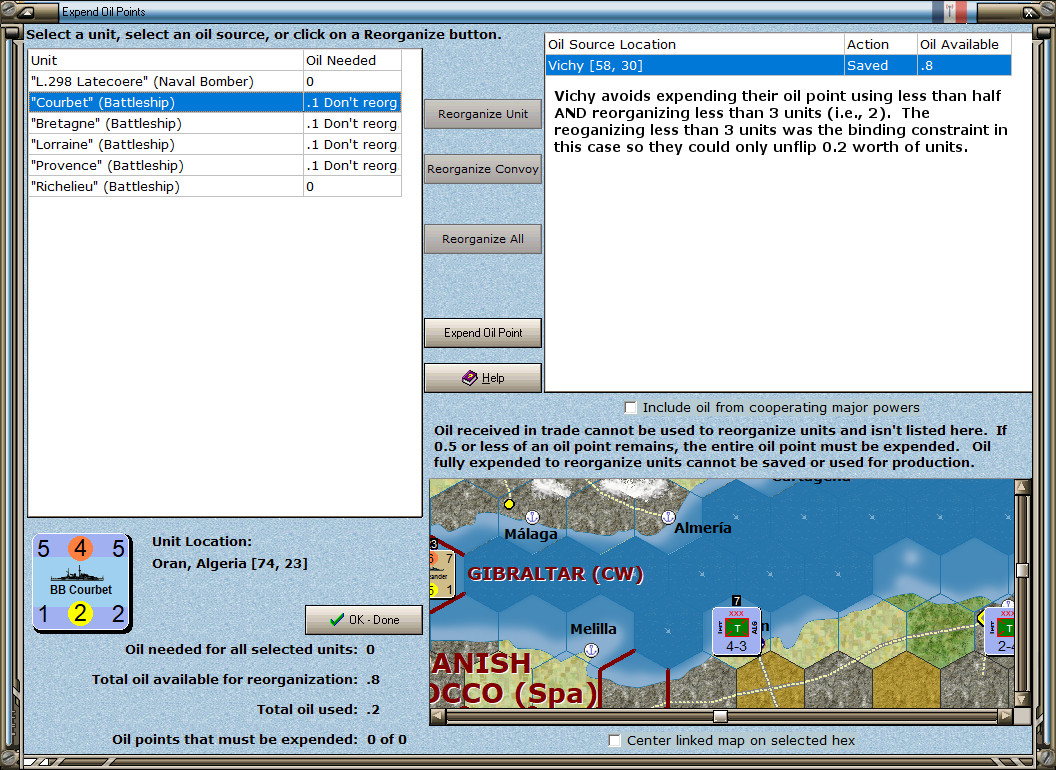The height and width of the screenshot is (770, 1056).
Task: Click the Reorganize All button
Action: (x=483, y=239)
